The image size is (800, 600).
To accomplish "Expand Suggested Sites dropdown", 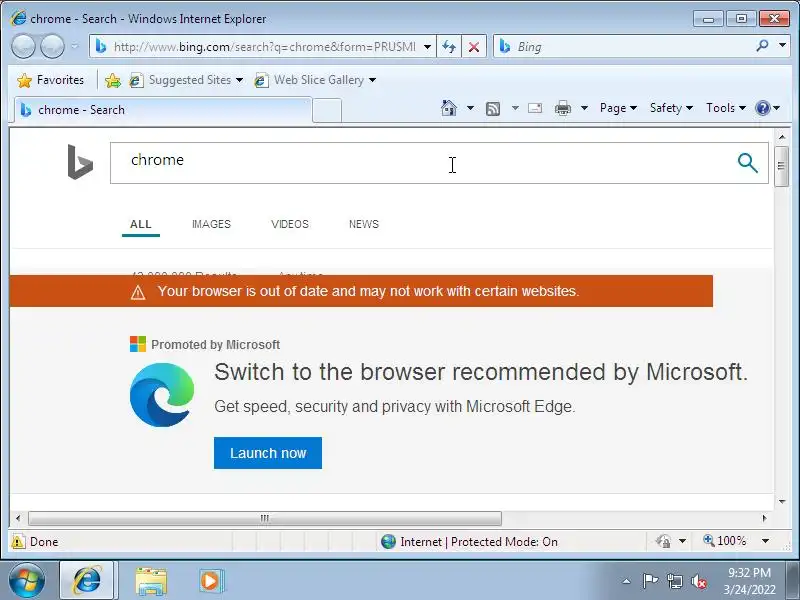I will (239, 80).
